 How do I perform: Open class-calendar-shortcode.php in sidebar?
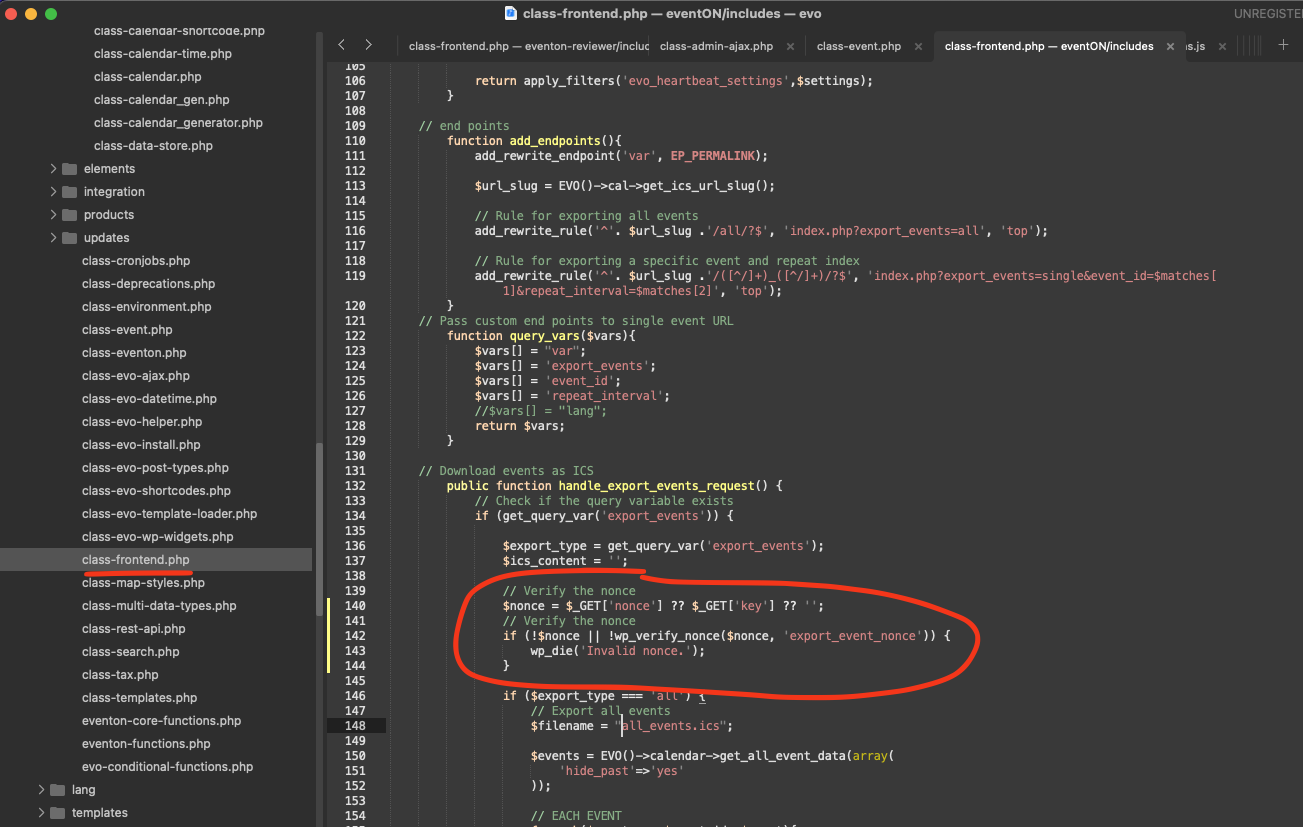[x=179, y=31]
